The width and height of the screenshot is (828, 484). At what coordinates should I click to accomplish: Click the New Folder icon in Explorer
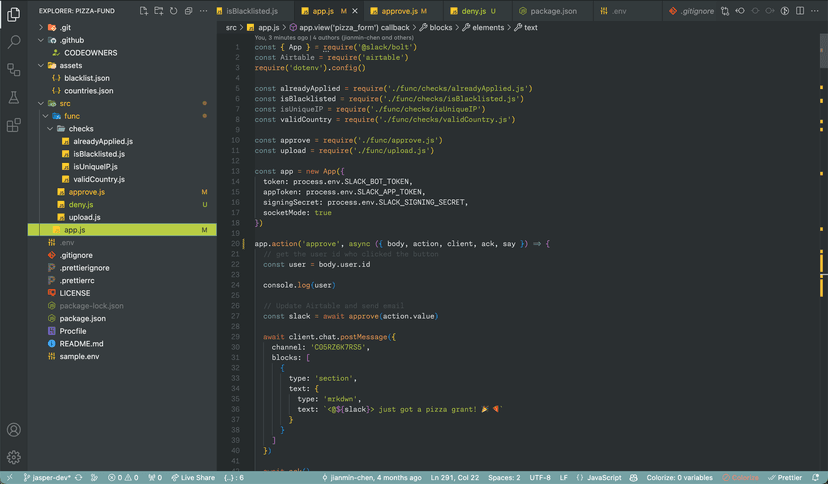click(x=159, y=11)
